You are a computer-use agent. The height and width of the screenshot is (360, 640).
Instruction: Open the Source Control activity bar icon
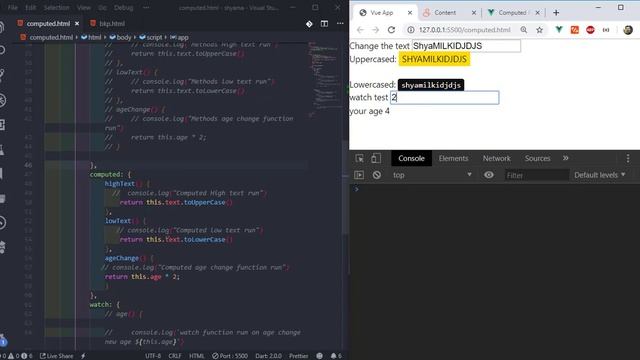click(3, 75)
